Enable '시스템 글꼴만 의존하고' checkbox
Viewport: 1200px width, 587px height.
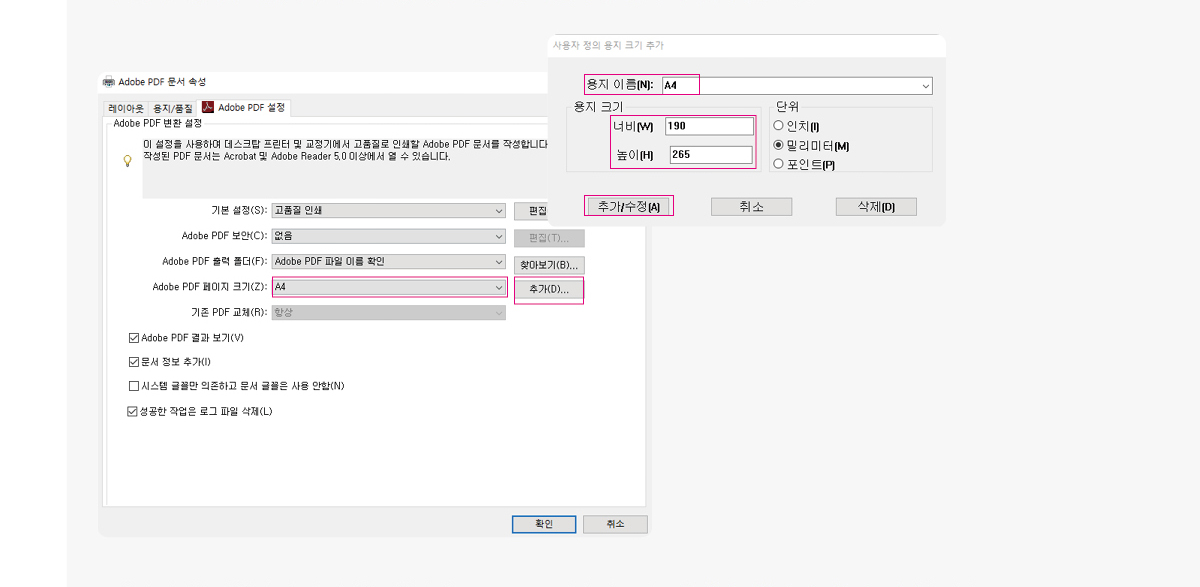point(134,386)
